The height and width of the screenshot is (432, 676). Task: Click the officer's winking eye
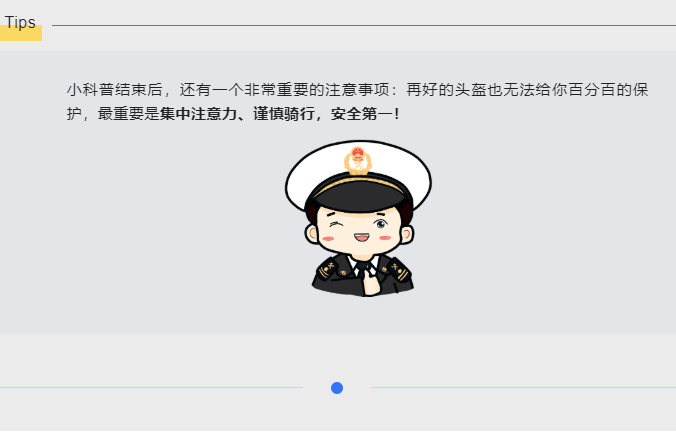pyautogui.click(x=336, y=224)
